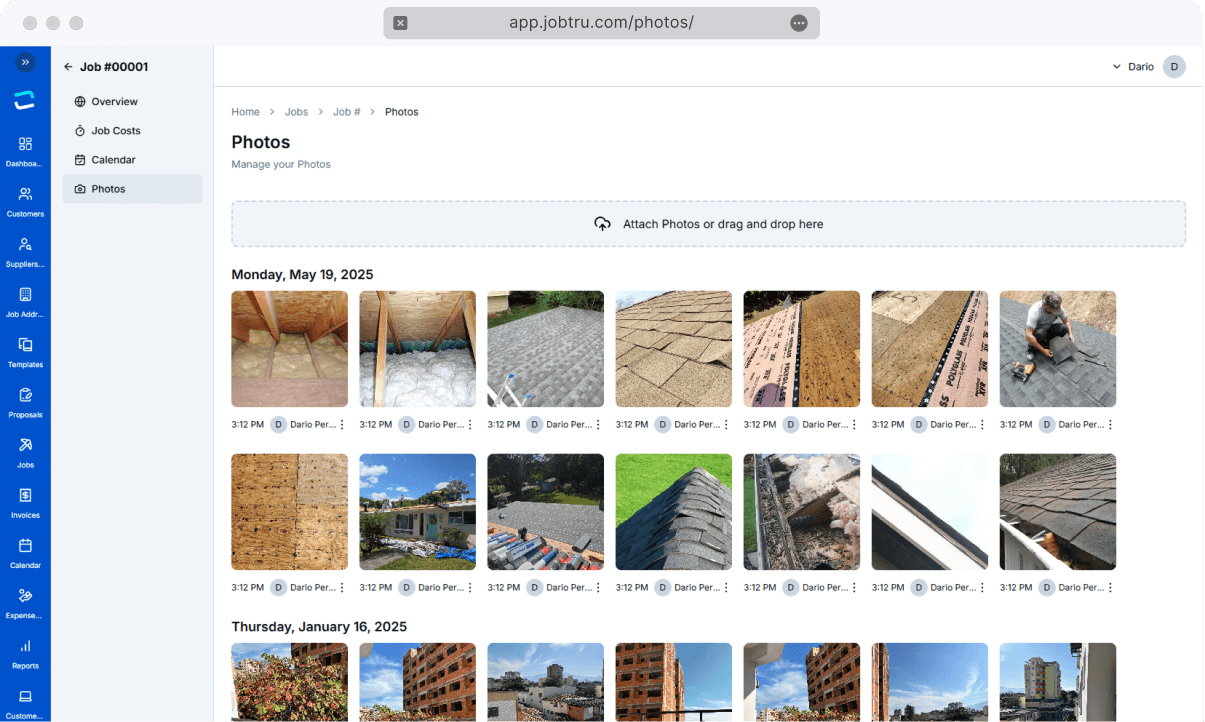Image resolution: width=1205 pixels, height=722 pixels.
Task: Open the attic insulation photo, first thumbnail
Action: tap(289, 349)
